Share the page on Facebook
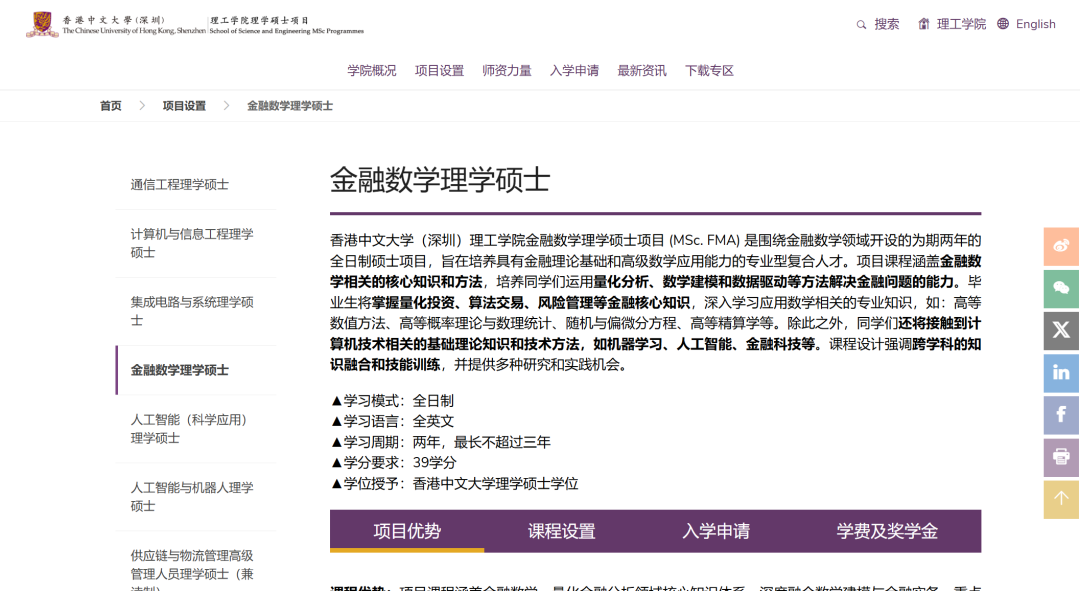 [x=1061, y=415]
